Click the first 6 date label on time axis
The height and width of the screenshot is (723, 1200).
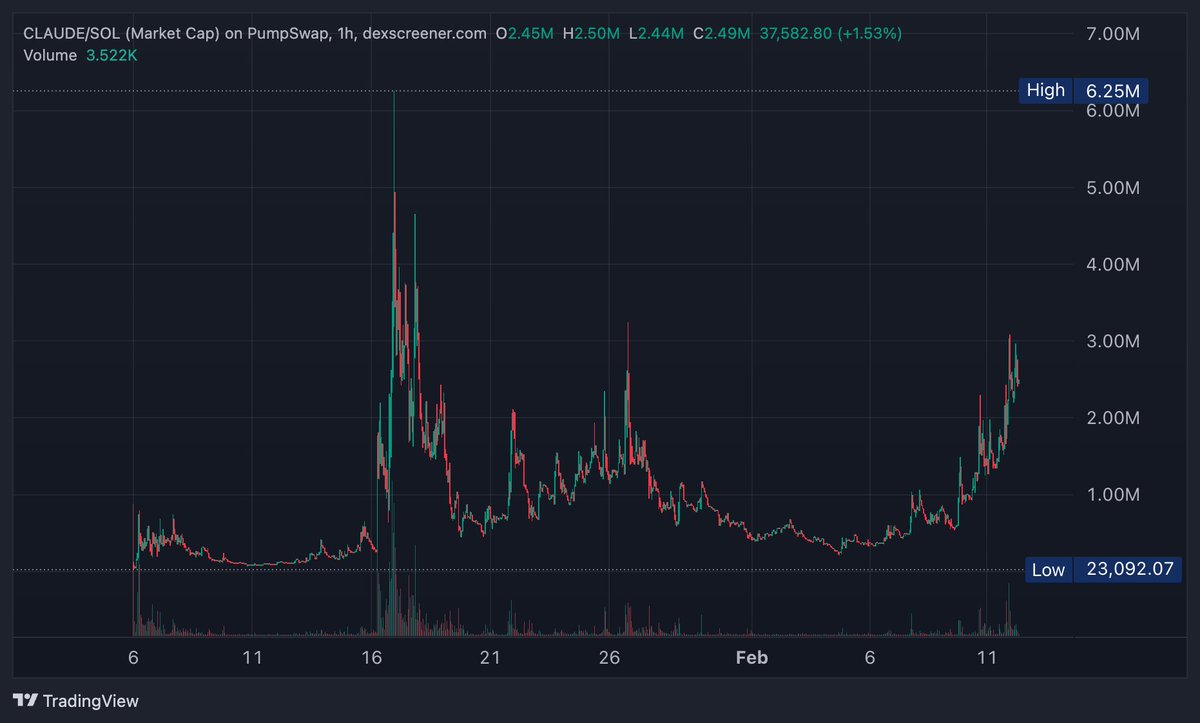click(x=133, y=658)
